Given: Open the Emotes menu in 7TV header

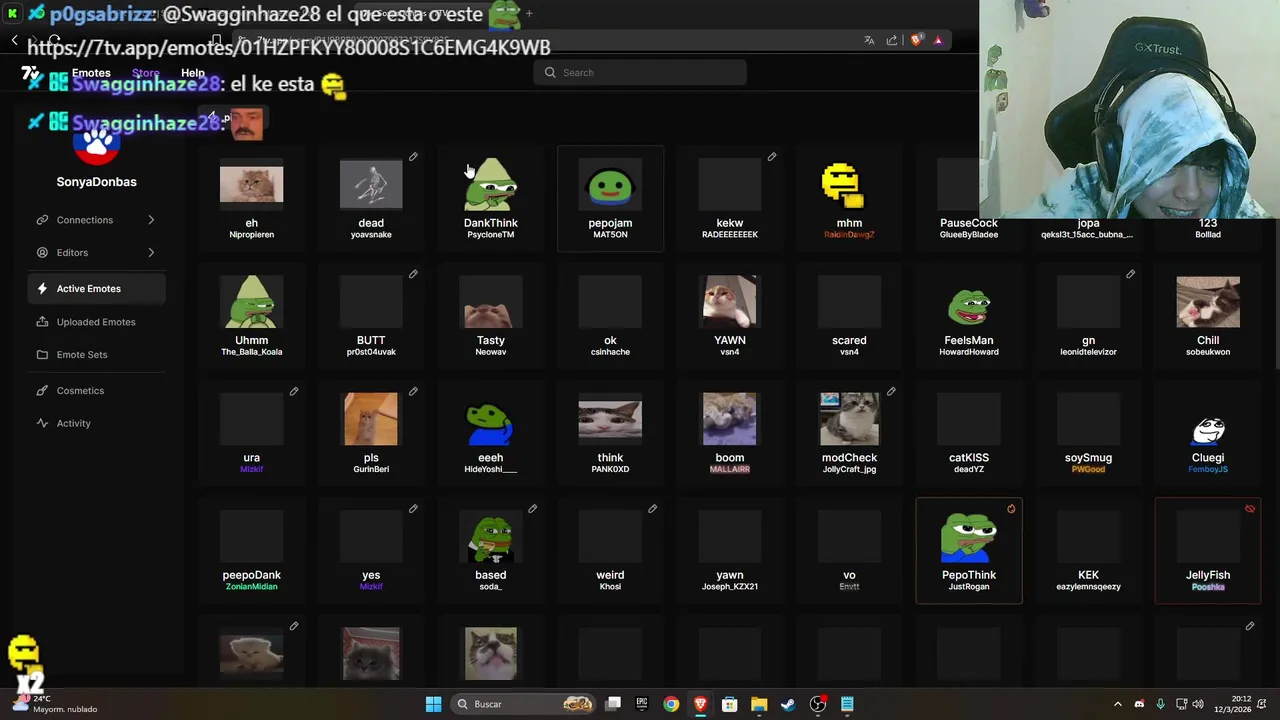Looking at the screenshot, I should [91, 73].
